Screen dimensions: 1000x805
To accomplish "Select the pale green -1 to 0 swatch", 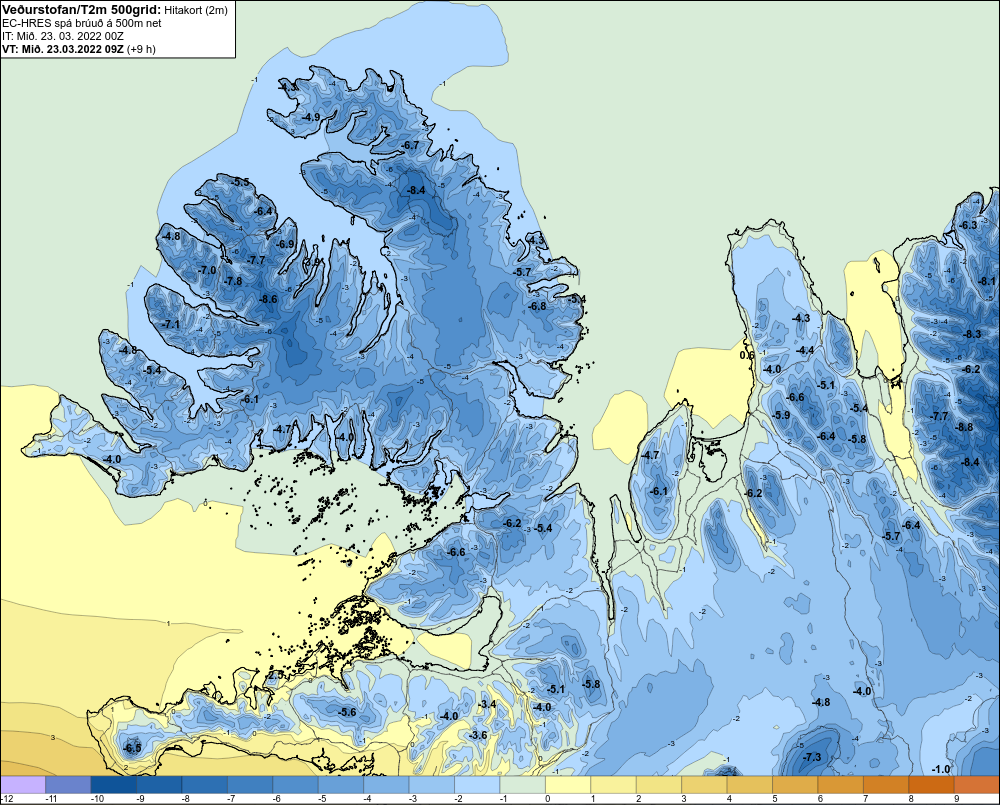I will point(523,784).
